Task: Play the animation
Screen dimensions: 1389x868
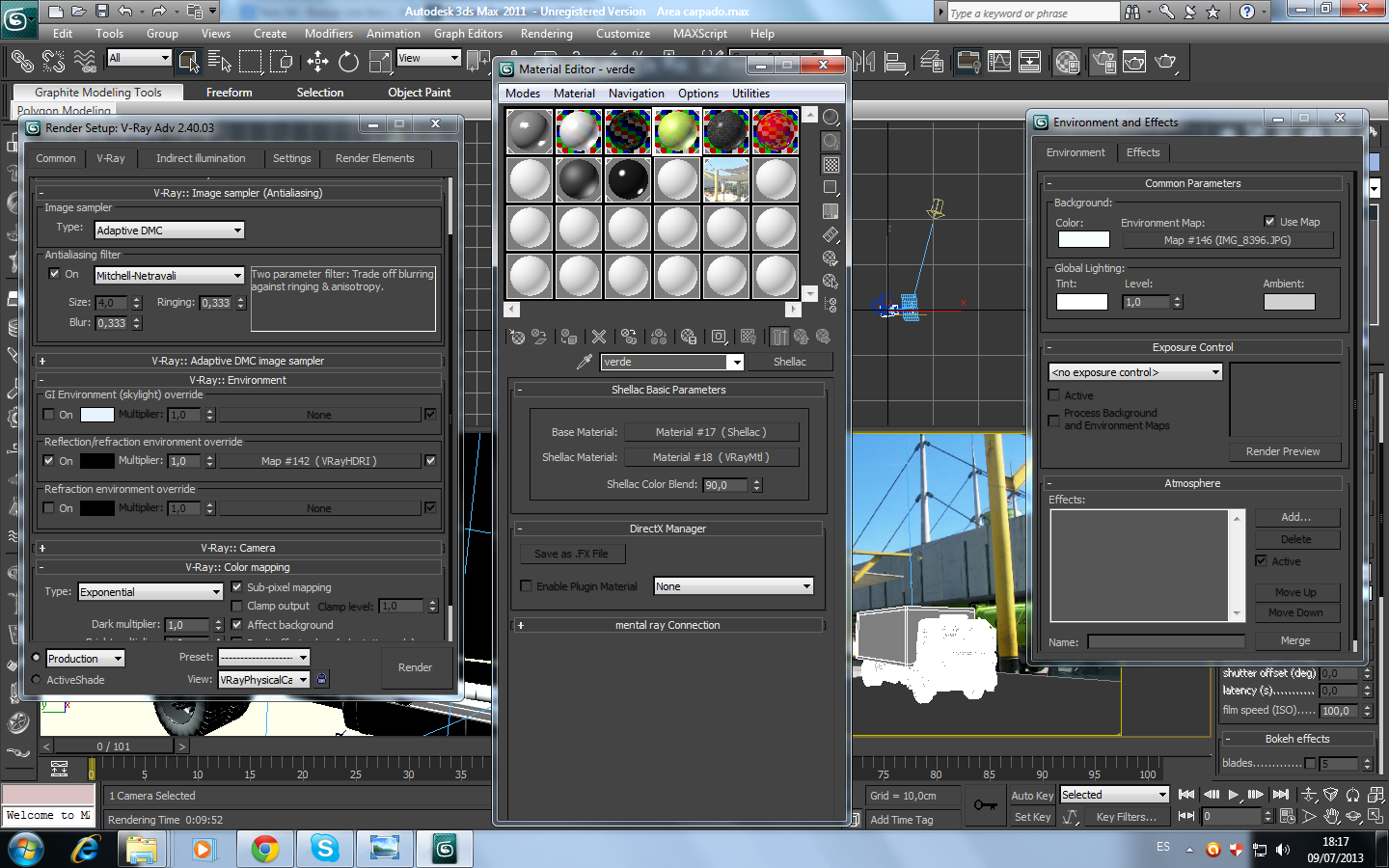Action: click(x=1233, y=795)
